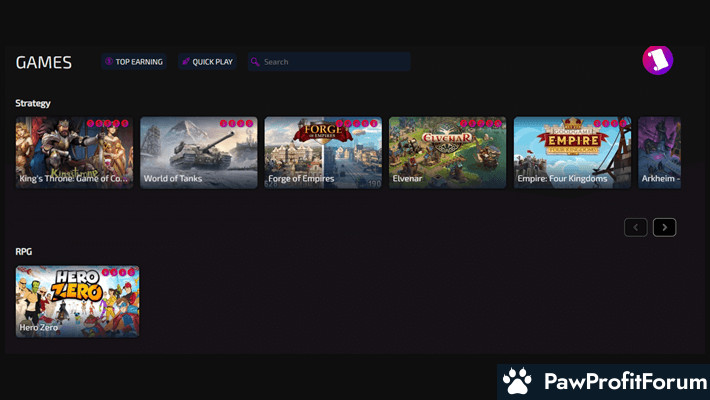Click the GAMES page heading

[x=44, y=62]
